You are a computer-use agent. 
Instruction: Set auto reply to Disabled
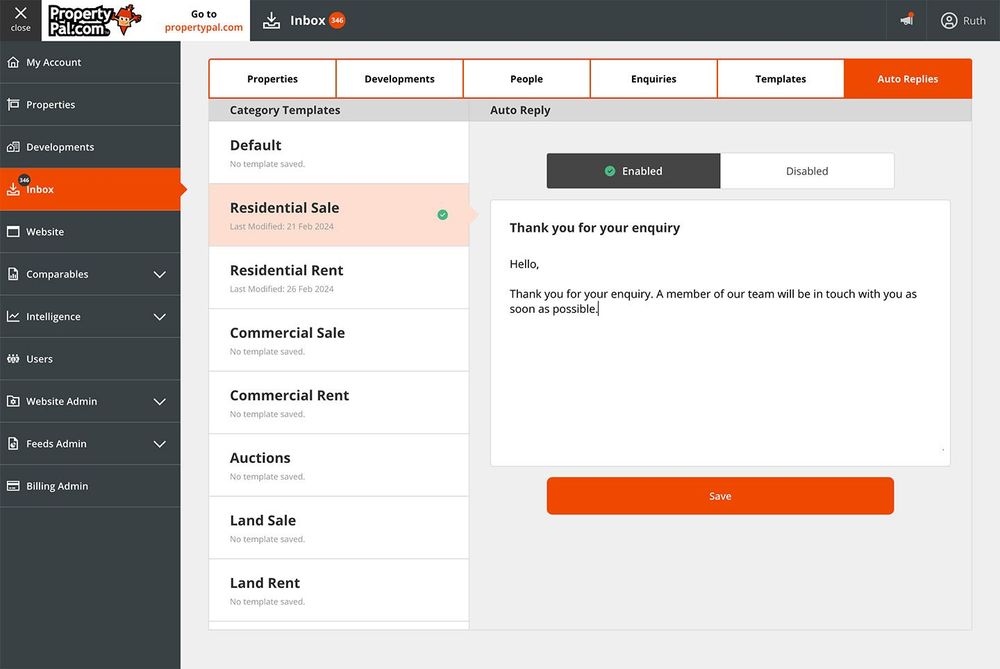807,171
